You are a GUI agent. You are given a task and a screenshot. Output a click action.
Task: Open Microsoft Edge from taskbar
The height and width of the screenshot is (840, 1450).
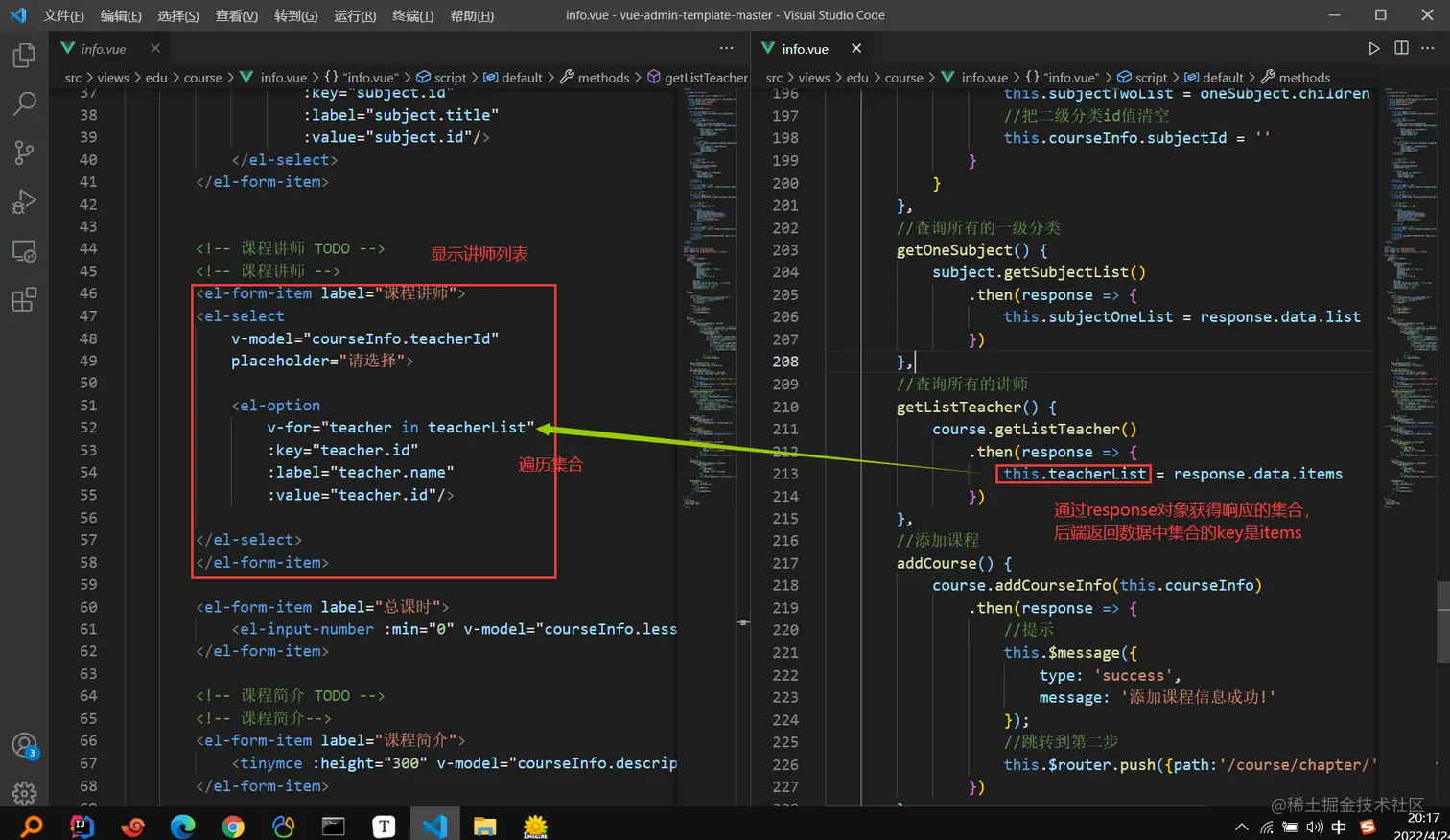point(182,826)
